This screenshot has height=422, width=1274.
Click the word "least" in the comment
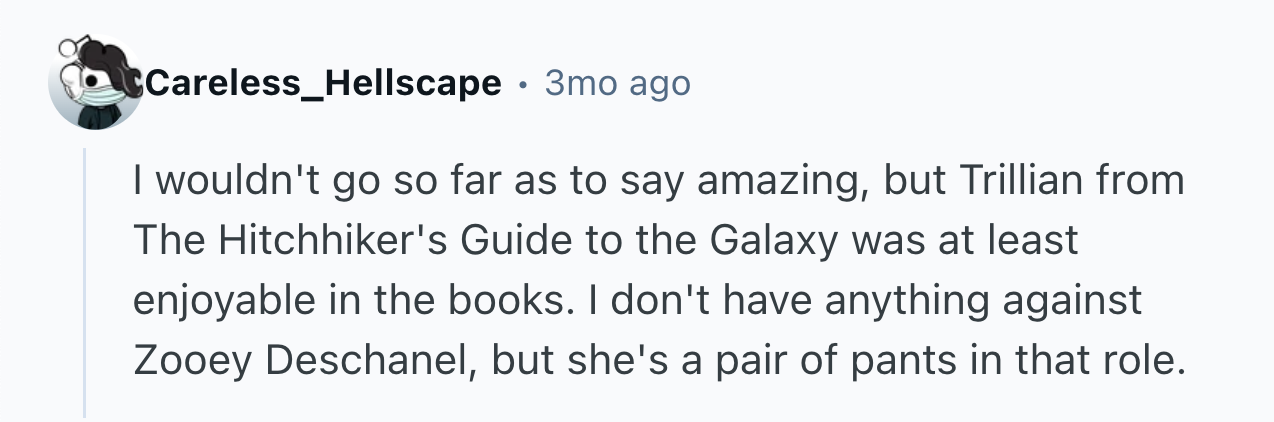1032,239
